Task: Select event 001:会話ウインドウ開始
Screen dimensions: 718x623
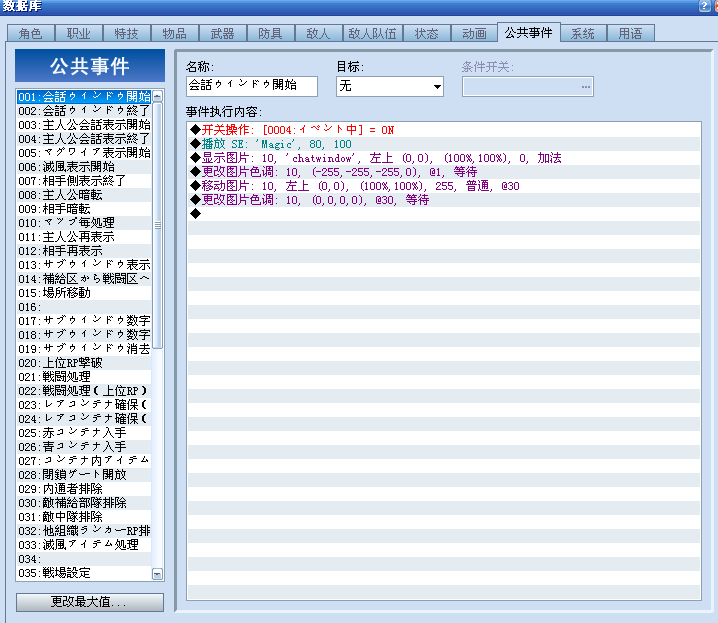Action: (84, 97)
